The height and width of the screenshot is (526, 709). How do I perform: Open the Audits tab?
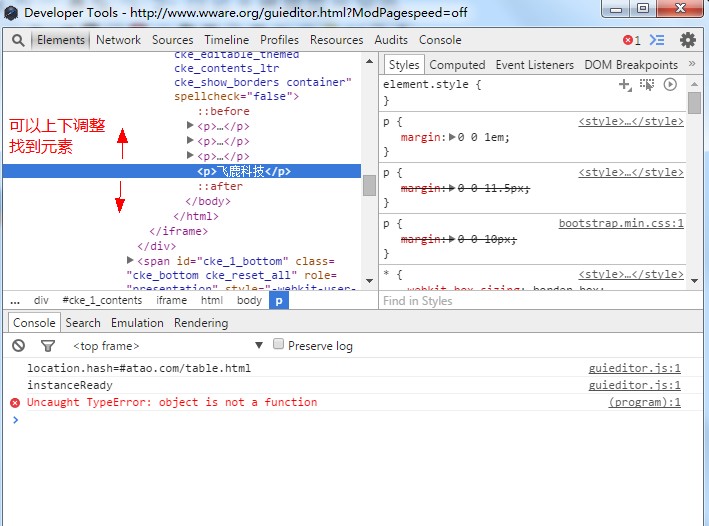pyautogui.click(x=391, y=40)
